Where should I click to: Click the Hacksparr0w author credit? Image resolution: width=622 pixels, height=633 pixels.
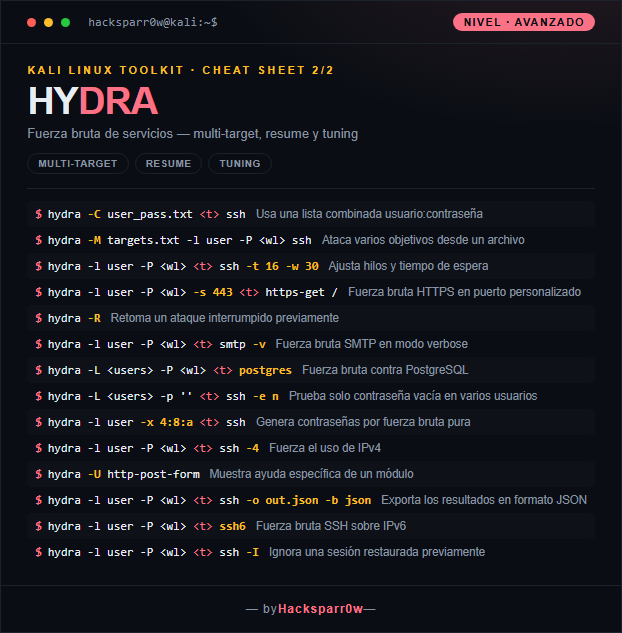coord(320,609)
